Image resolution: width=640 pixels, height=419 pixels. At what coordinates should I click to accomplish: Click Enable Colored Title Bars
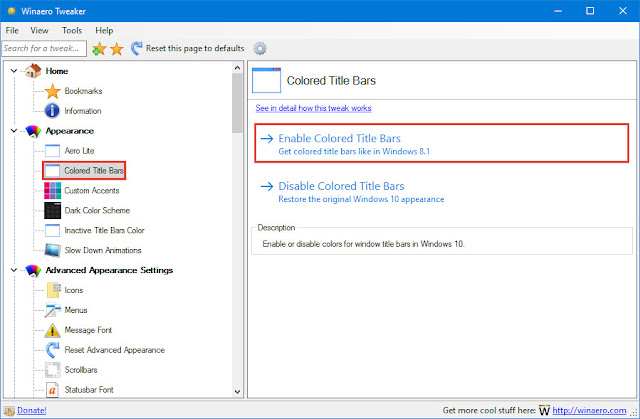click(442, 143)
